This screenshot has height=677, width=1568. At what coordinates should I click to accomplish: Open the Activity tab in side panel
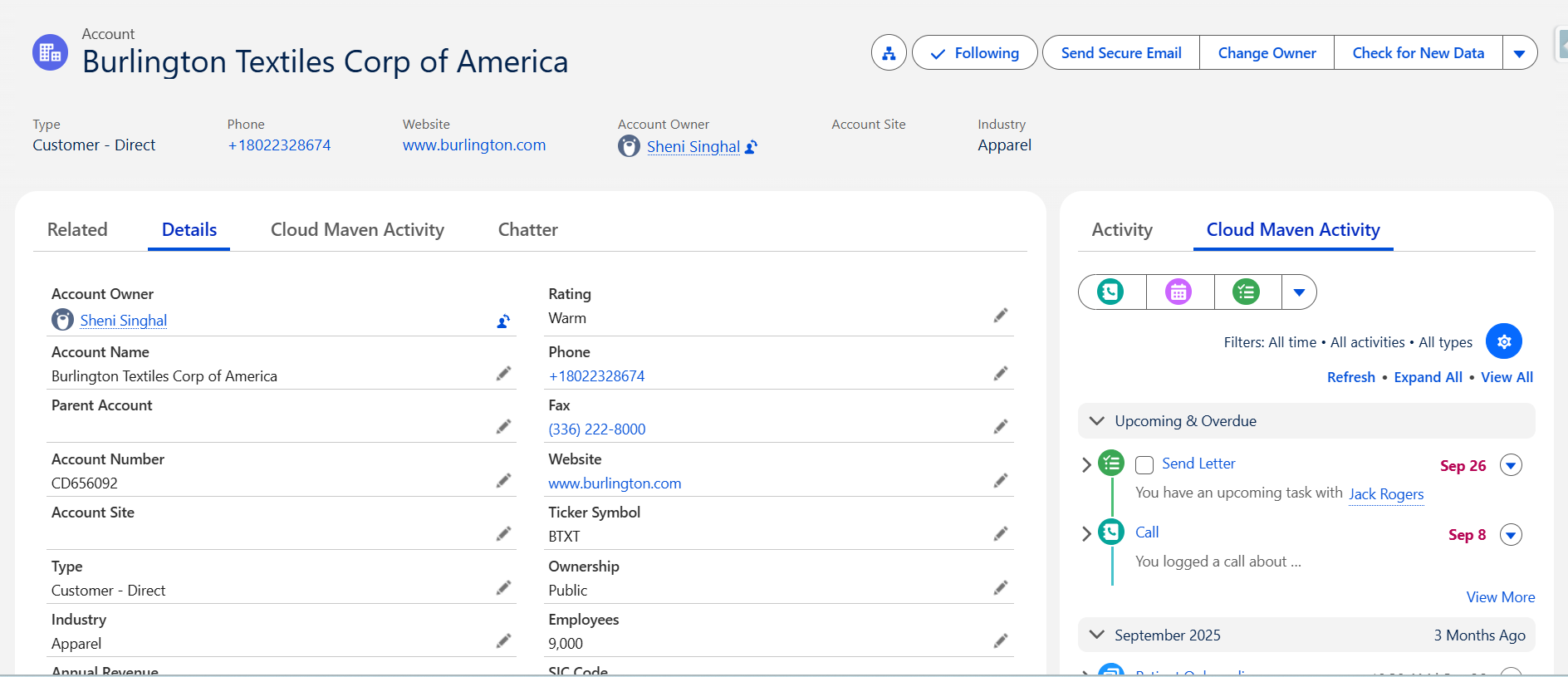pyautogui.click(x=1122, y=230)
